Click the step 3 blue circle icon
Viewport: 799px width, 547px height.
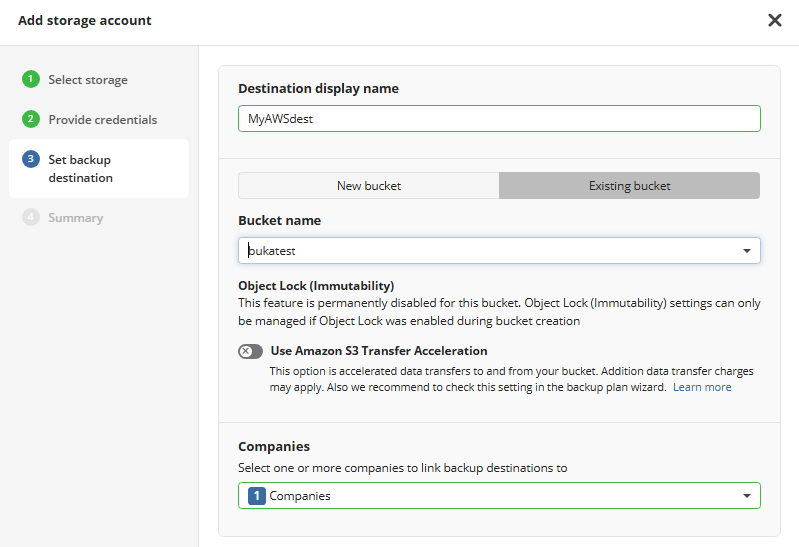click(x=31, y=159)
